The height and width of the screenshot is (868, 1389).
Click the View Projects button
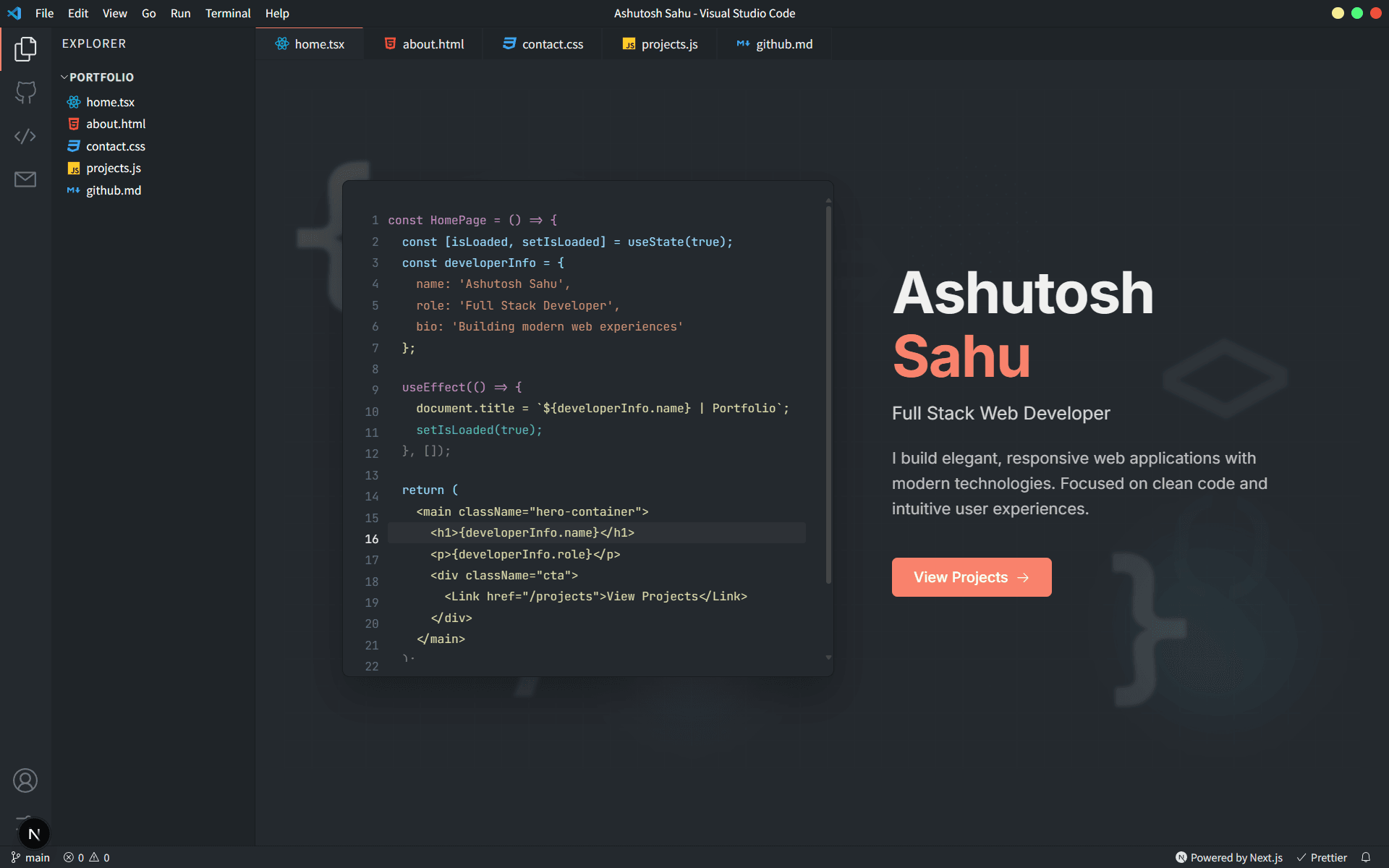pos(971,577)
